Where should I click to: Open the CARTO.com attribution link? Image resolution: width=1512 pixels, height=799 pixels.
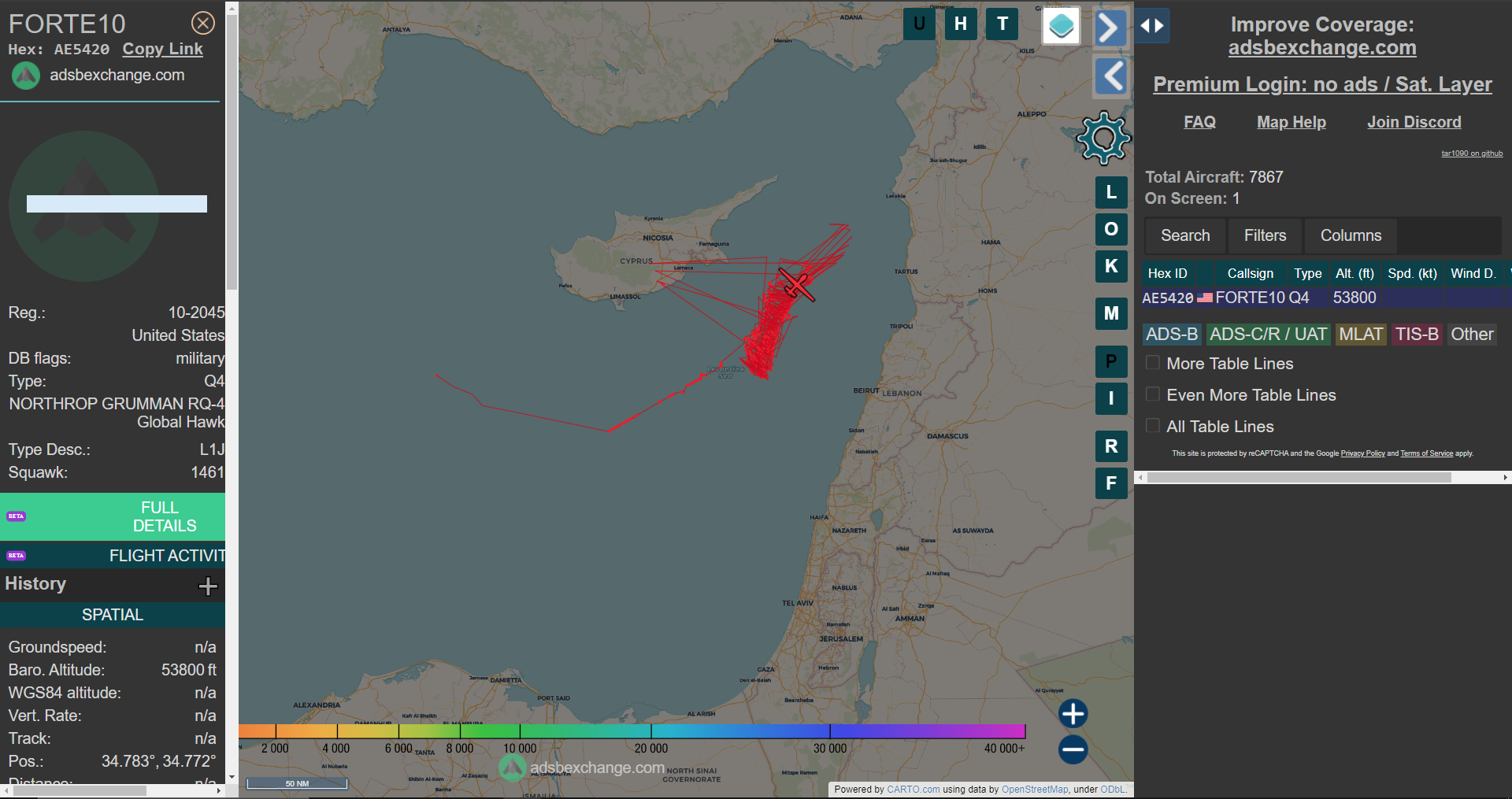pos(913,790)
